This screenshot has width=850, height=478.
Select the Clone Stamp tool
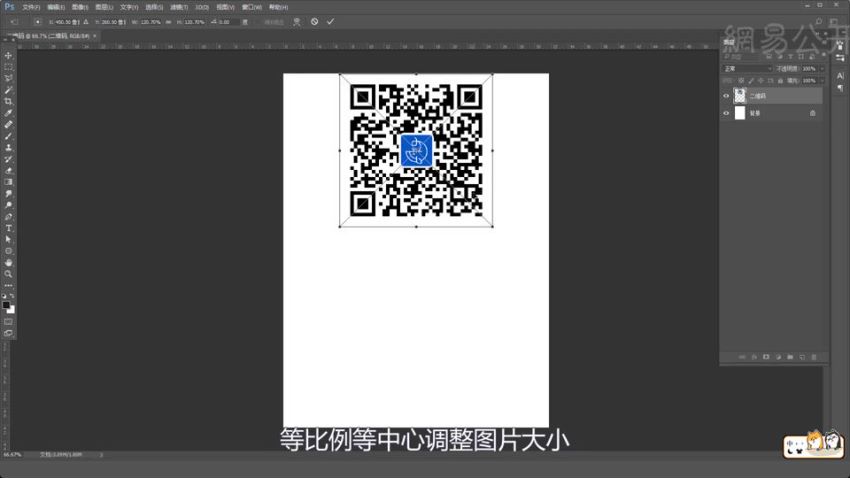[8, 147]
